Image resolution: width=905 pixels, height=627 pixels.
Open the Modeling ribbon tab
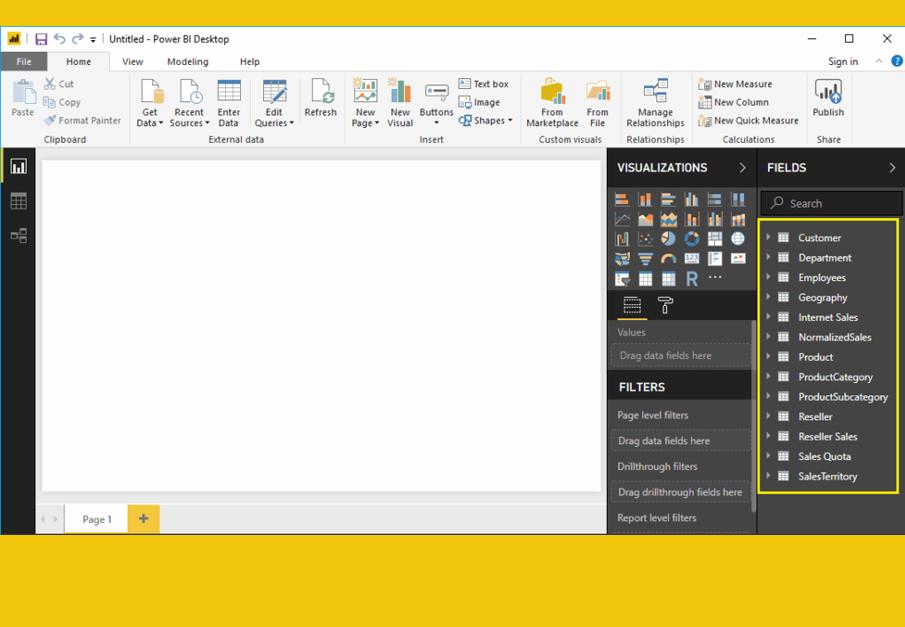point(187,62)
